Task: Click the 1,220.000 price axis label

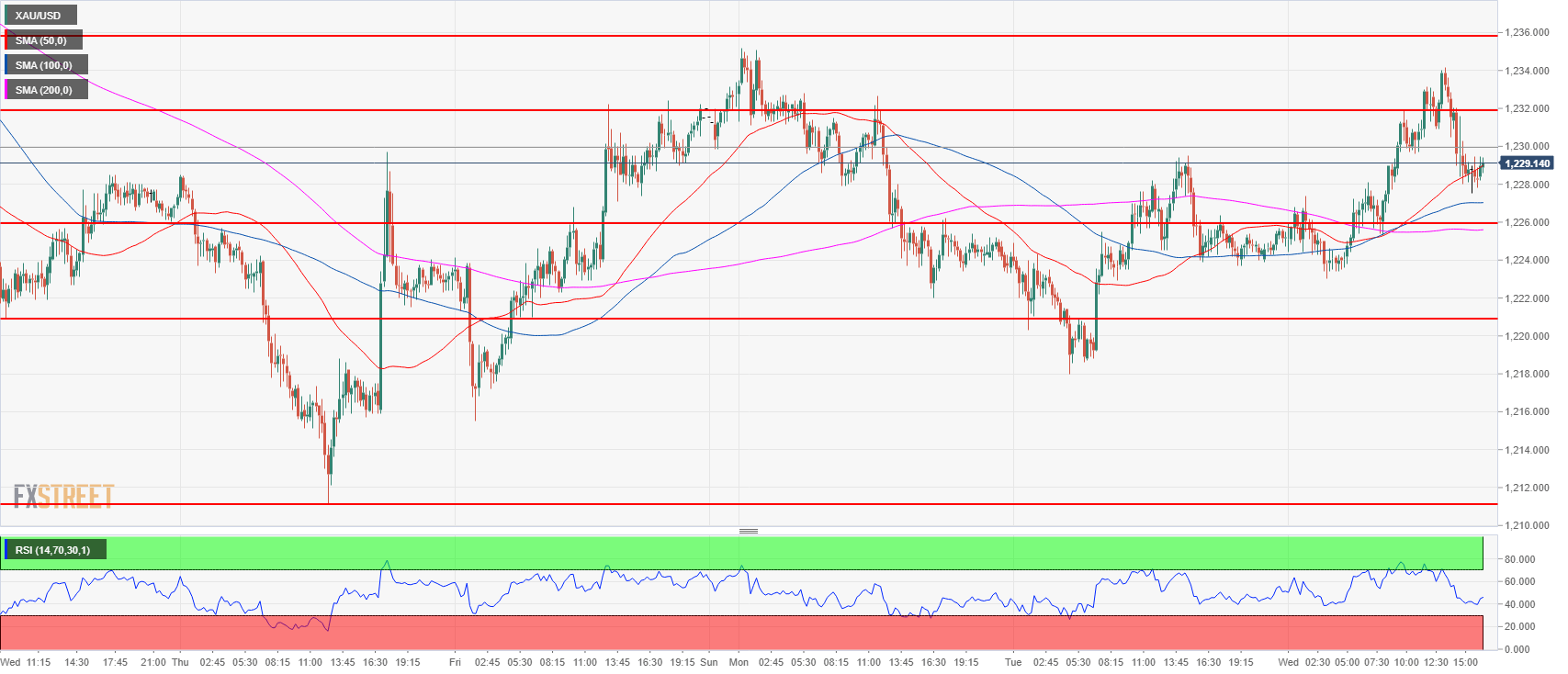Action: pos(1527,336)
